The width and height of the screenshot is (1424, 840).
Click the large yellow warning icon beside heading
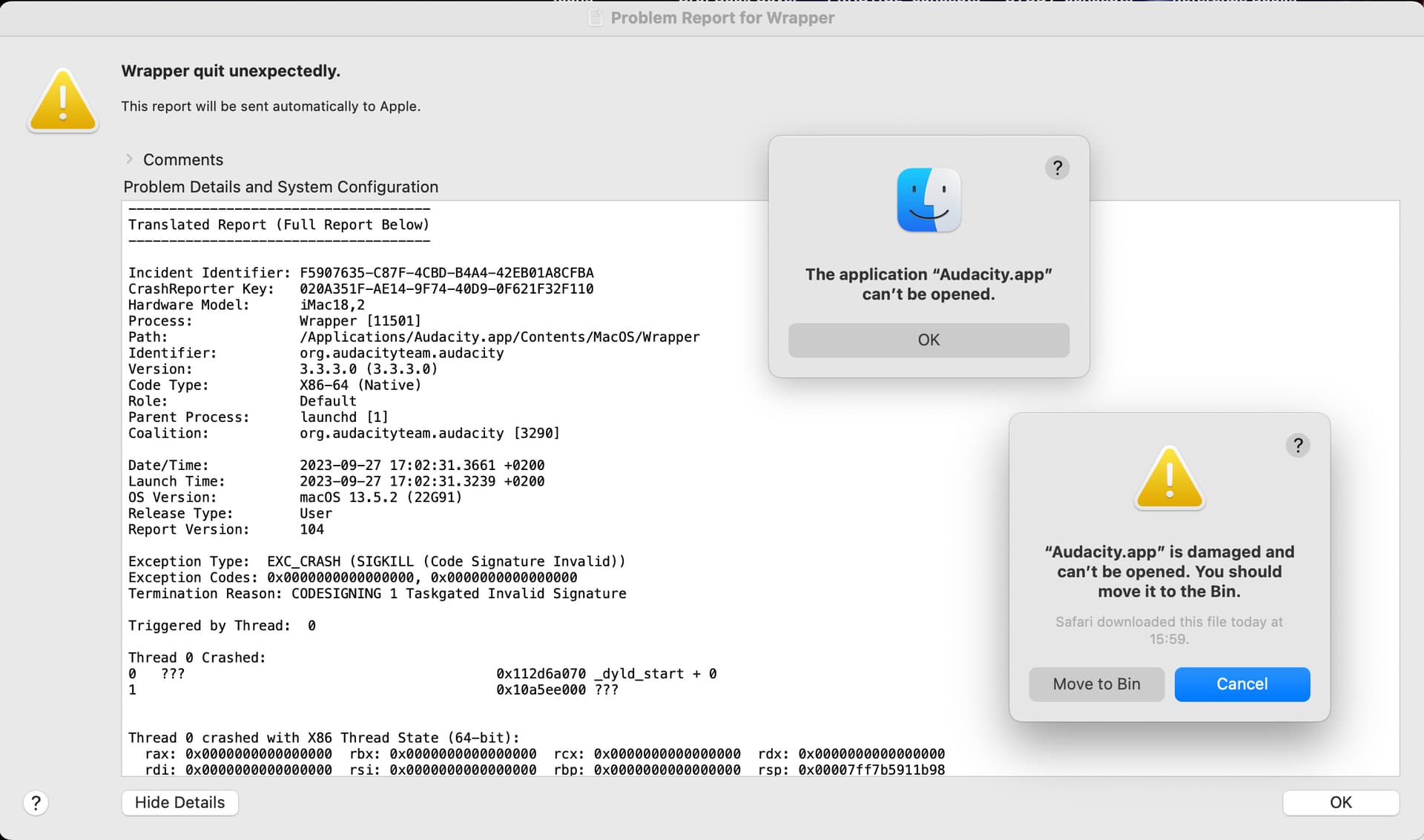[x=63, y=102]
